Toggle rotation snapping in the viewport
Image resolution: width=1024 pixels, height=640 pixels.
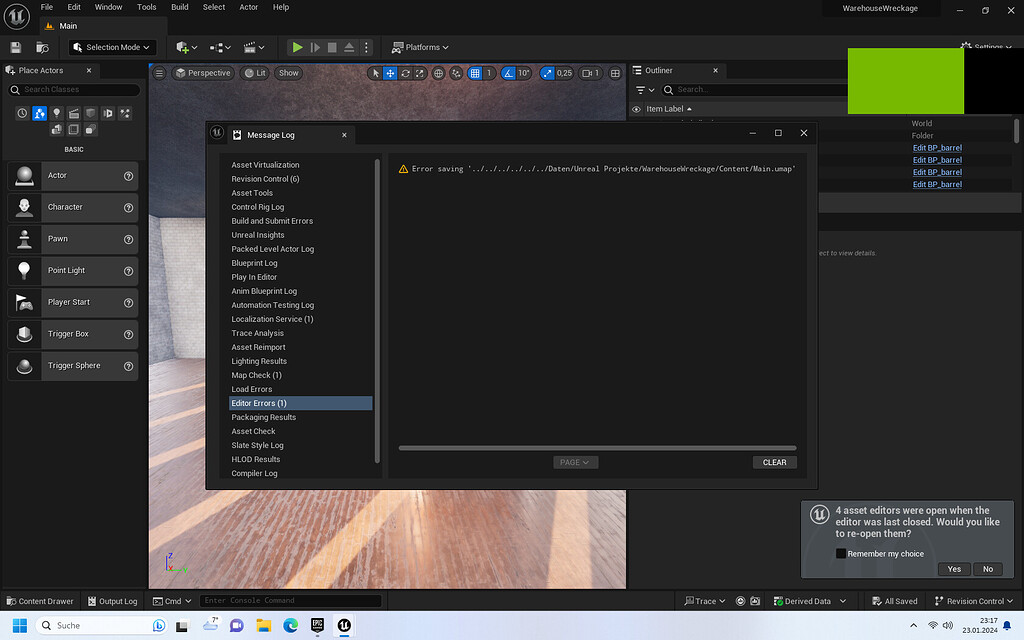click(x=507, y=72)
